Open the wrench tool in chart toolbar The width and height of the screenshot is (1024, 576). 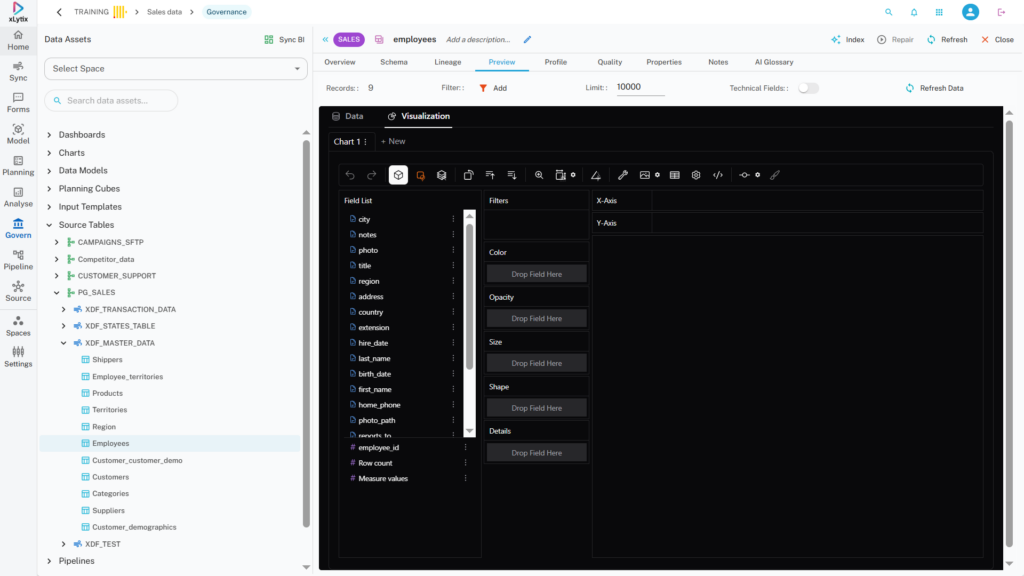[622, 175]
